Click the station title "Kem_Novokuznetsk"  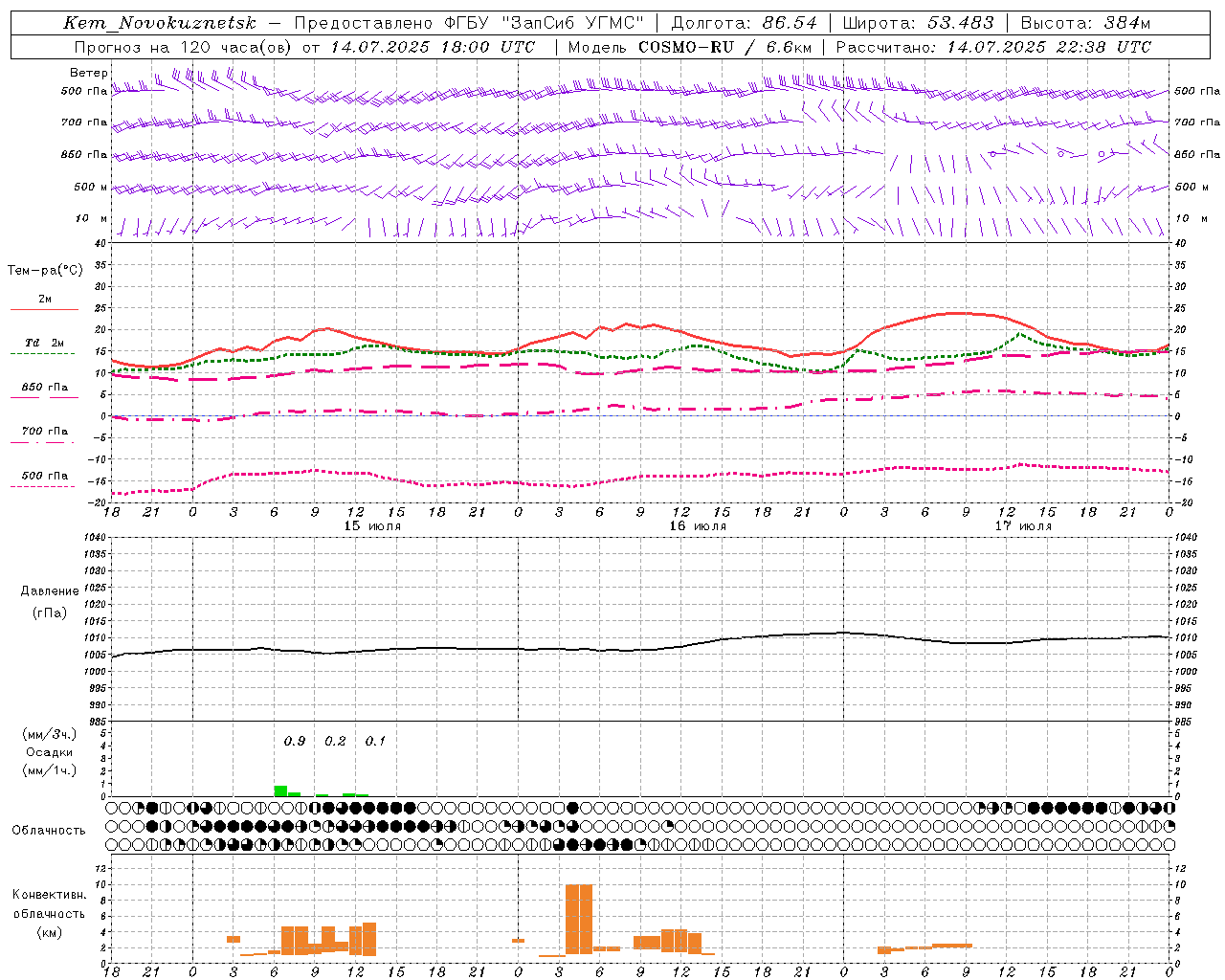coord(160,23)
